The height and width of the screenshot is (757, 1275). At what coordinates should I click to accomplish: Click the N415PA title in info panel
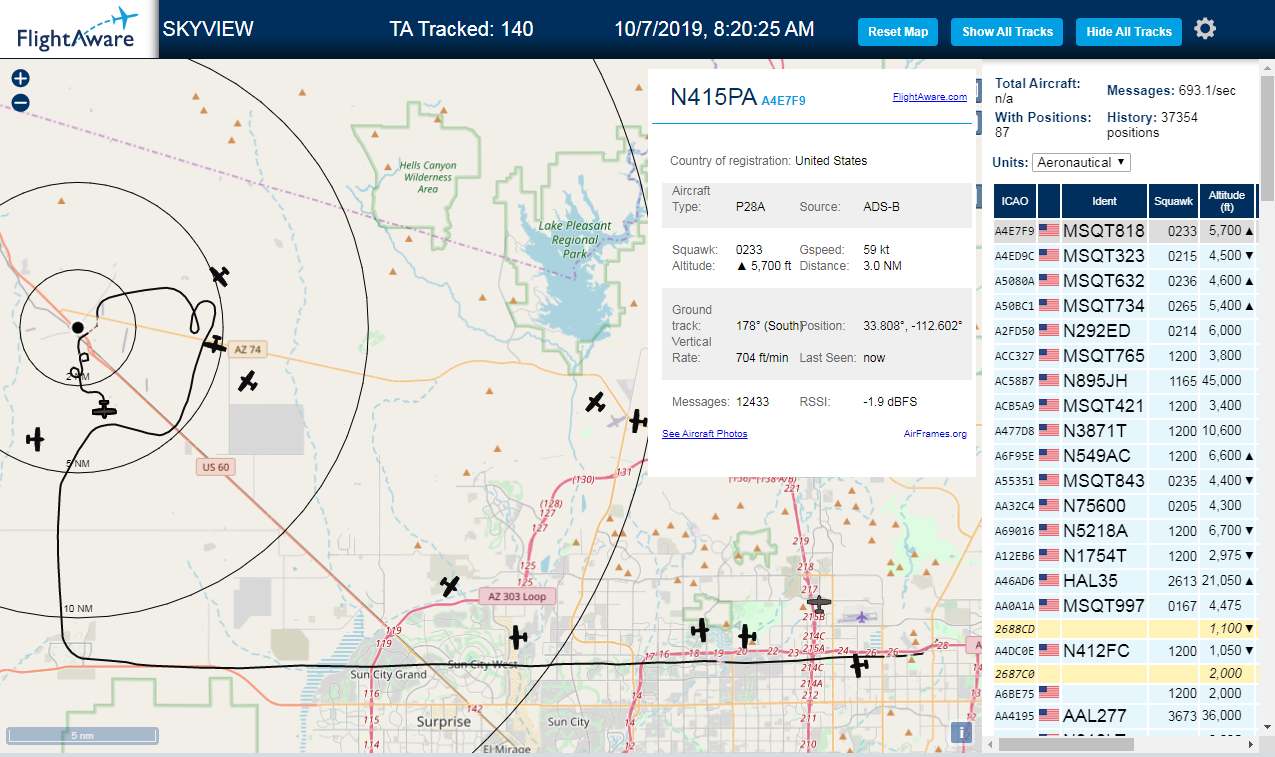click(714, 97)
